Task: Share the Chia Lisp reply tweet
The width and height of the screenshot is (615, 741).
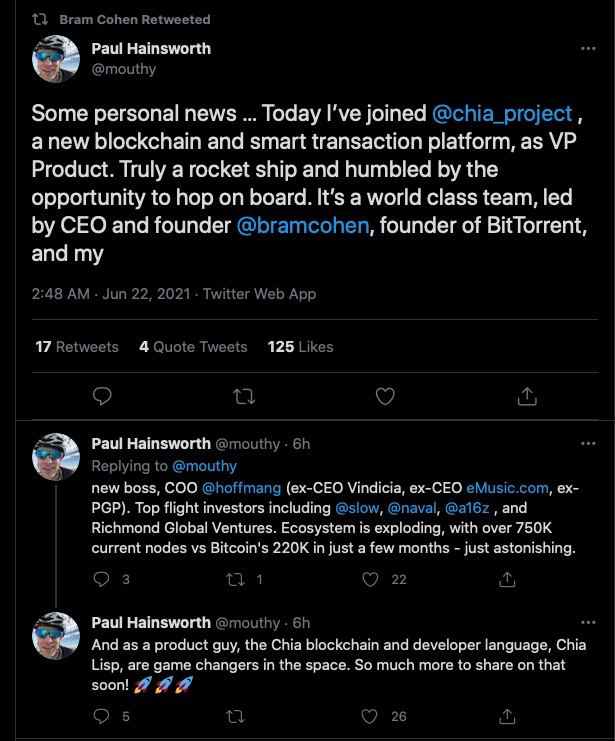Action: (x=507, y=716)
